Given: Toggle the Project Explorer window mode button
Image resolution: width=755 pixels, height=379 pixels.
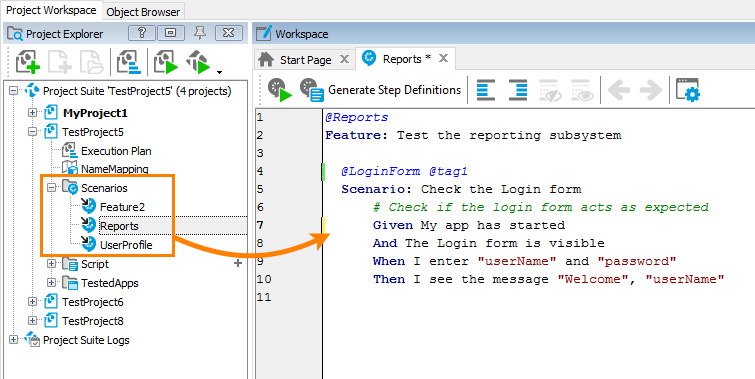Looking at the screenshot, I should click(x=170, y=33).
